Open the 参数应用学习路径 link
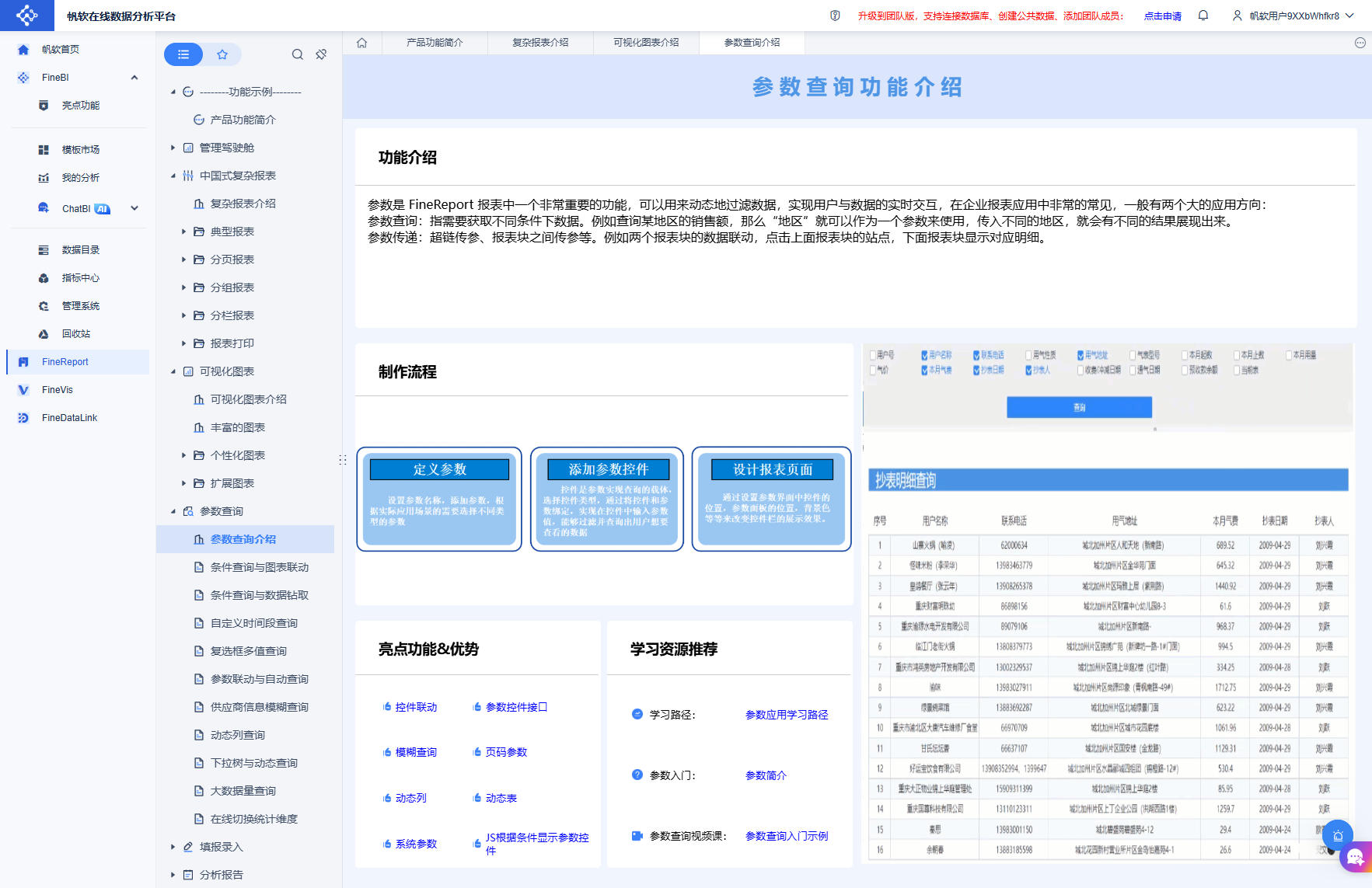 pyautogui.click(x=787, y=715)
